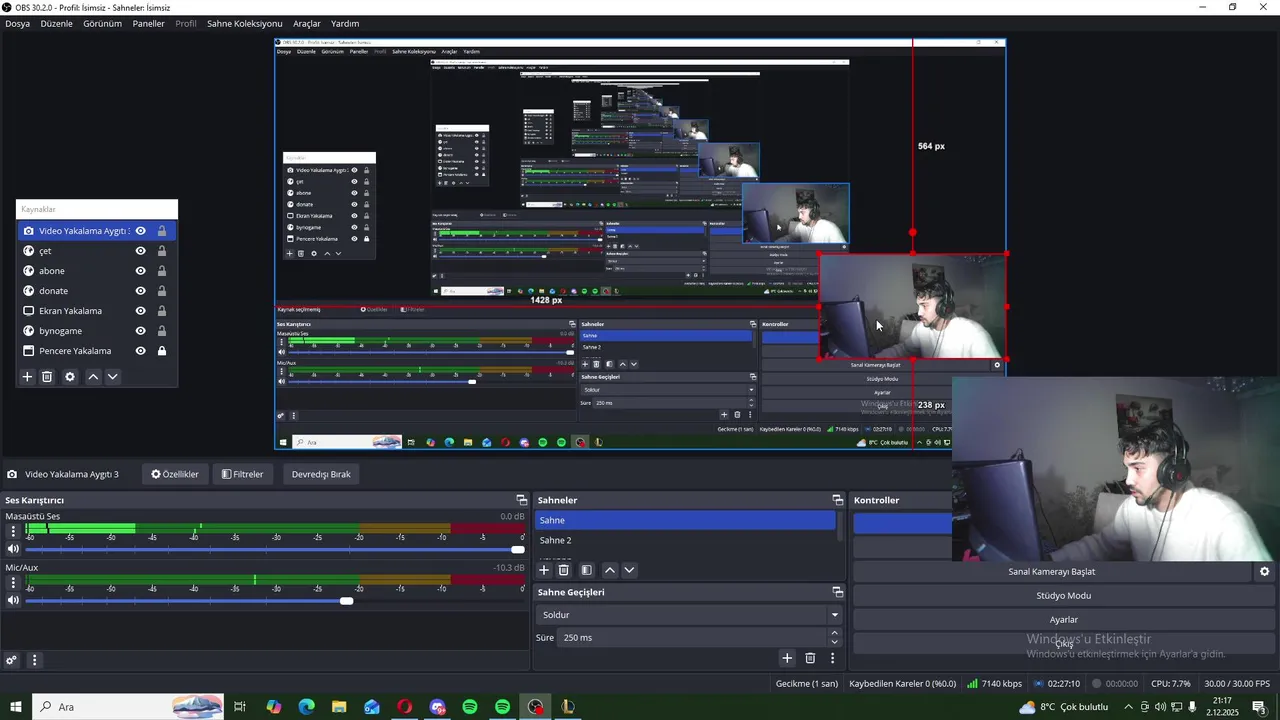Open scene transitions three-dot menu
1280x720 pixels.
pyautogui.click(x=832, y=658)
